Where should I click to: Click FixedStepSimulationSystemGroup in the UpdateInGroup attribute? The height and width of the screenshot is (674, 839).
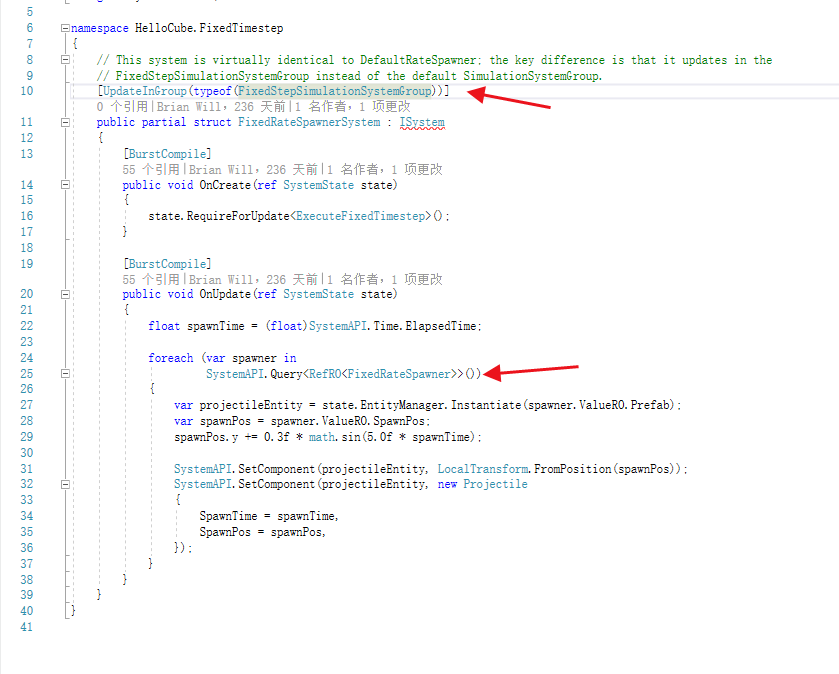tap(335, 91)
